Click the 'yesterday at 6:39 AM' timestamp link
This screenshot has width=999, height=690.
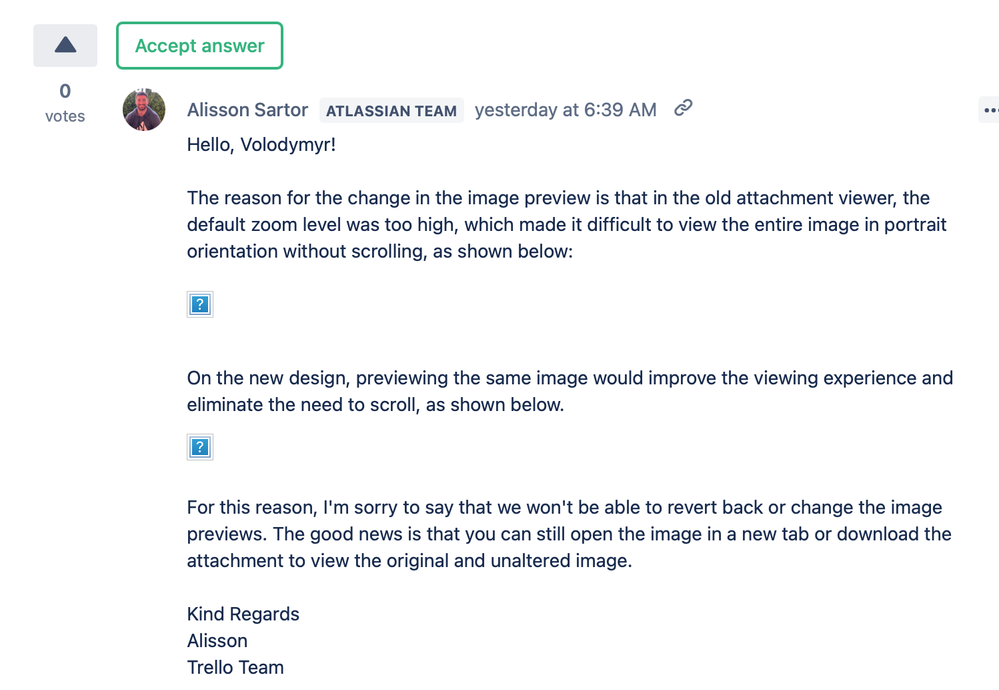(x=565, y=110)
